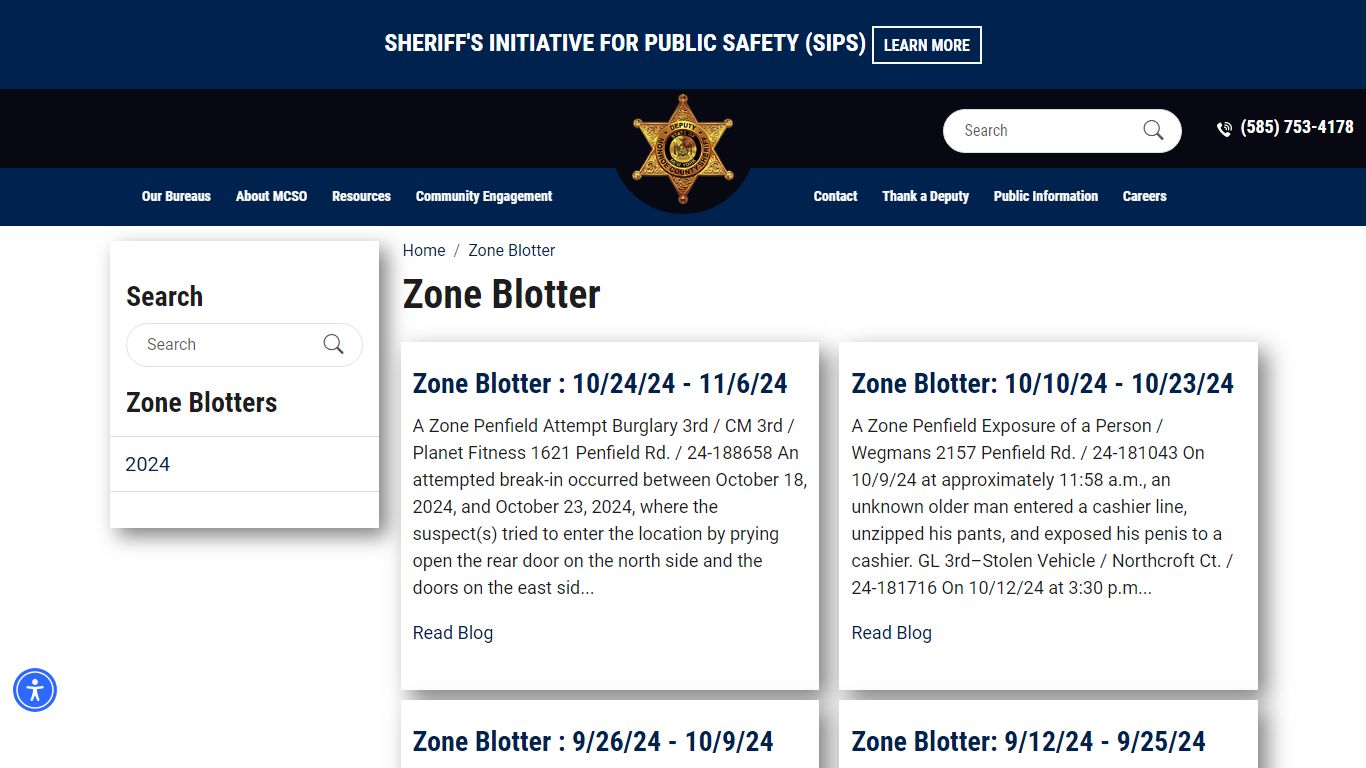Screen dimensions: 1366x768
Task: Click the LEARN MORE button
Action: coord(927,45)
